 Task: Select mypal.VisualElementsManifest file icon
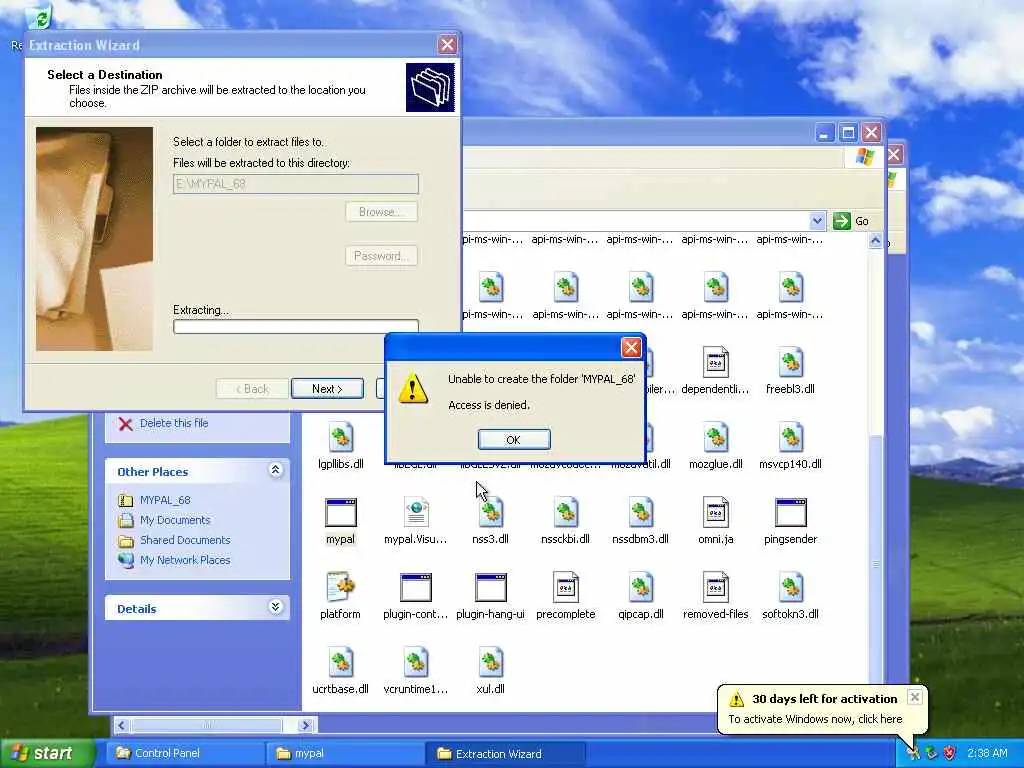pyautogui.click(x=415, y=513)
